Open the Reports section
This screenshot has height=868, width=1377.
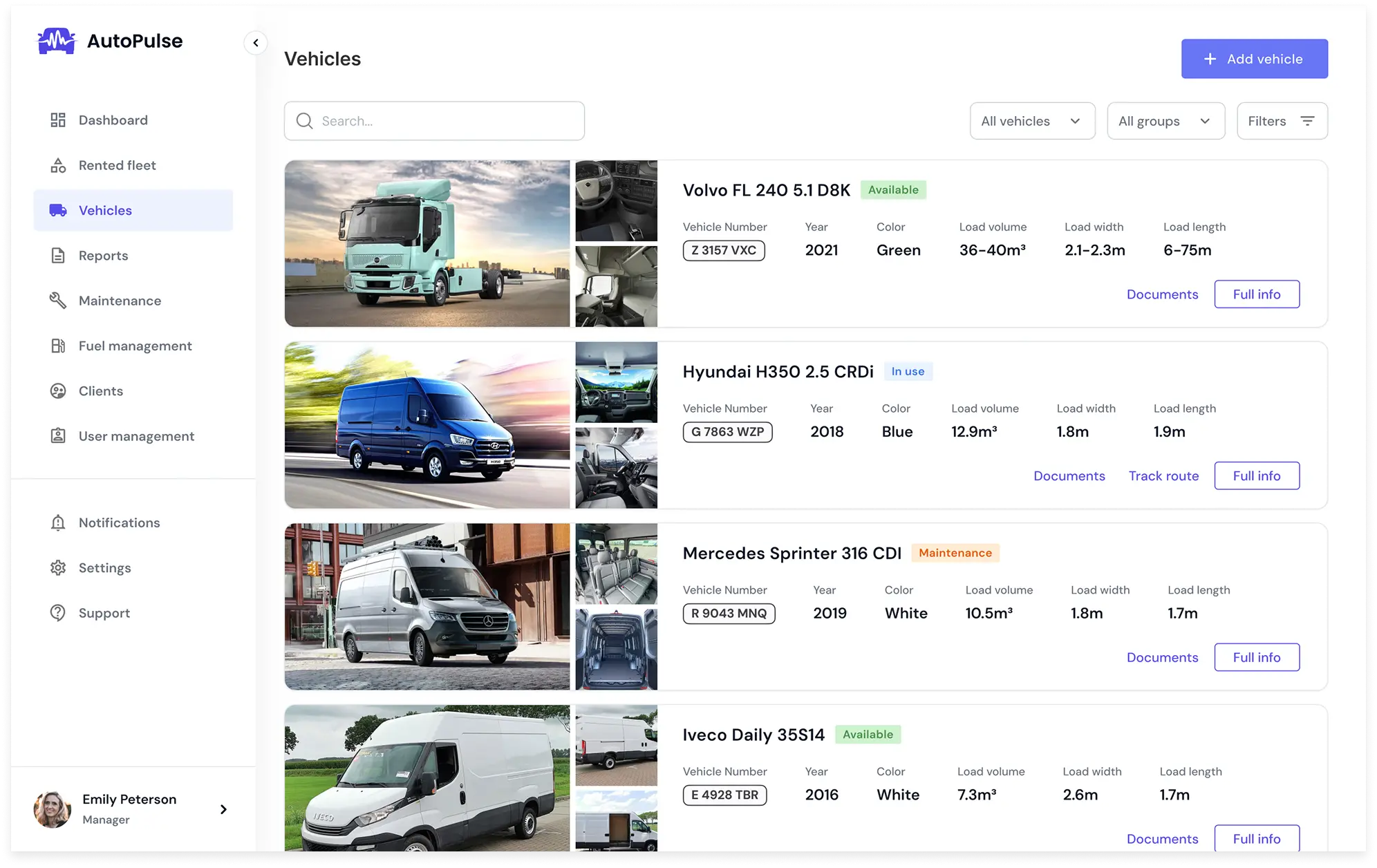[x=102, y=256]
